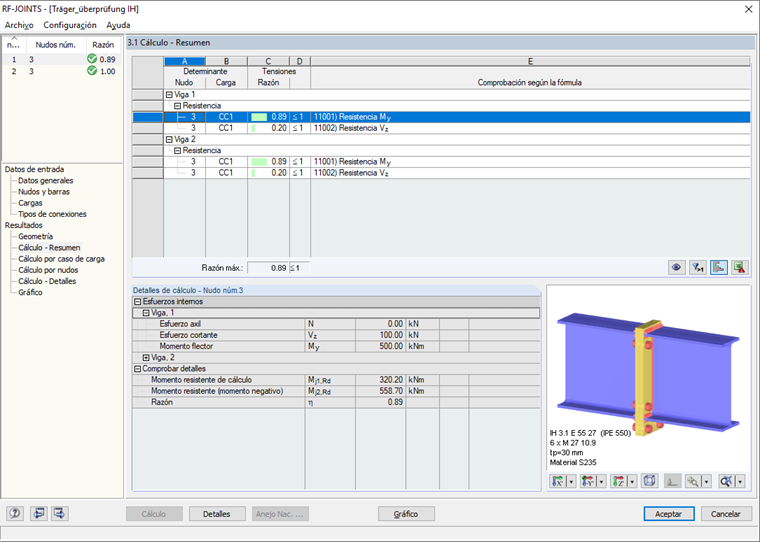Screen dimensions: 760x542
Task: Select case 2 row with ratio 1.00
Action: point(61,71)
